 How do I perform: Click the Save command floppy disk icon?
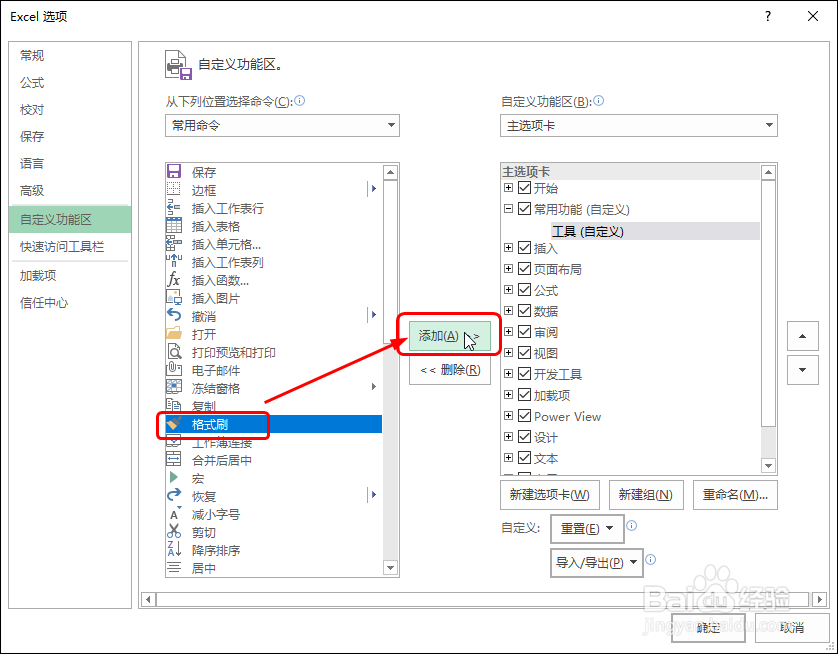pos(174,172)
